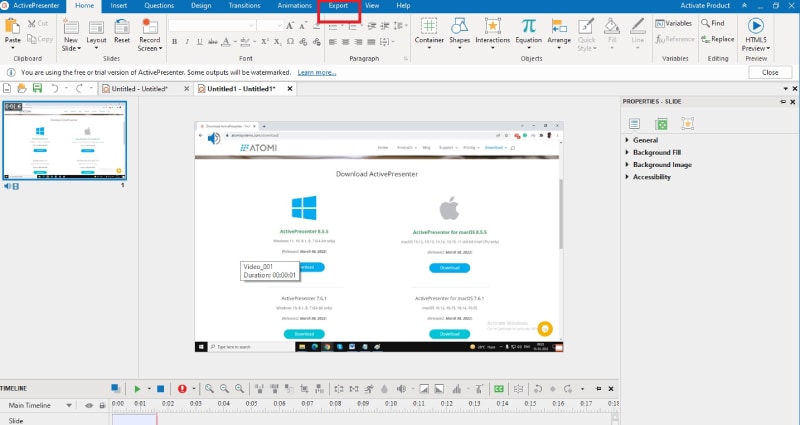800x425 pixels.
Task: Toggle the timeline lock icon
Action: [x=102, y=406]
